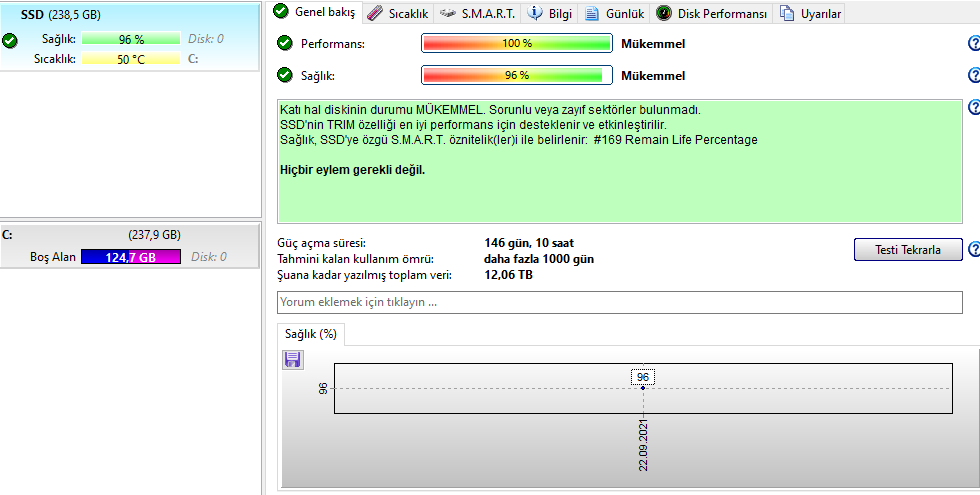Click the help icon beside Testi Tekrarla
This screenshot has width=980, height=495.
[x=974, y=249]
